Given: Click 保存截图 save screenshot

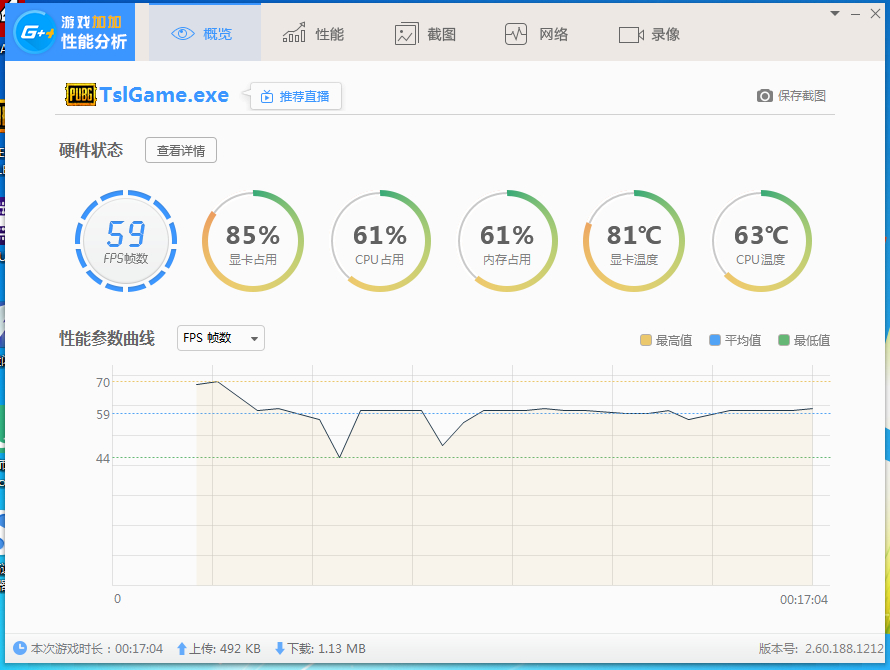Looking at the screenshot, I should click(791, 95).
